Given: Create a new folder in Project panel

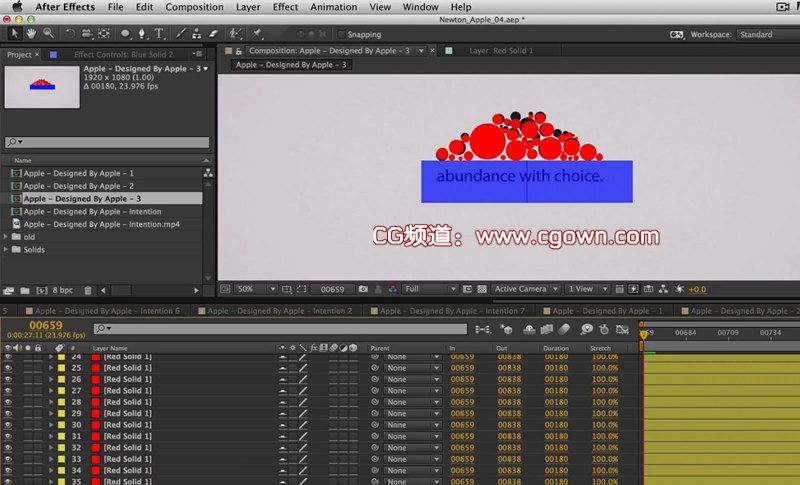Looking at the screenshot, I should (x=24, y=290).
